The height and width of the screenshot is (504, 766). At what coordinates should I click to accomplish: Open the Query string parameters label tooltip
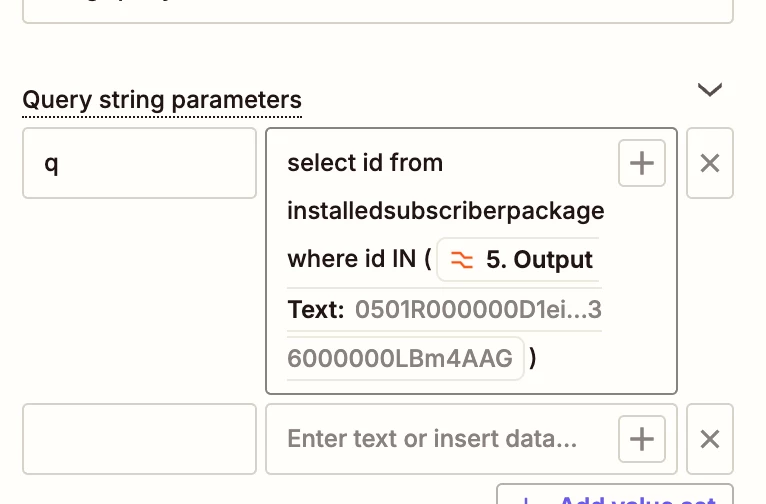[162, 100]
